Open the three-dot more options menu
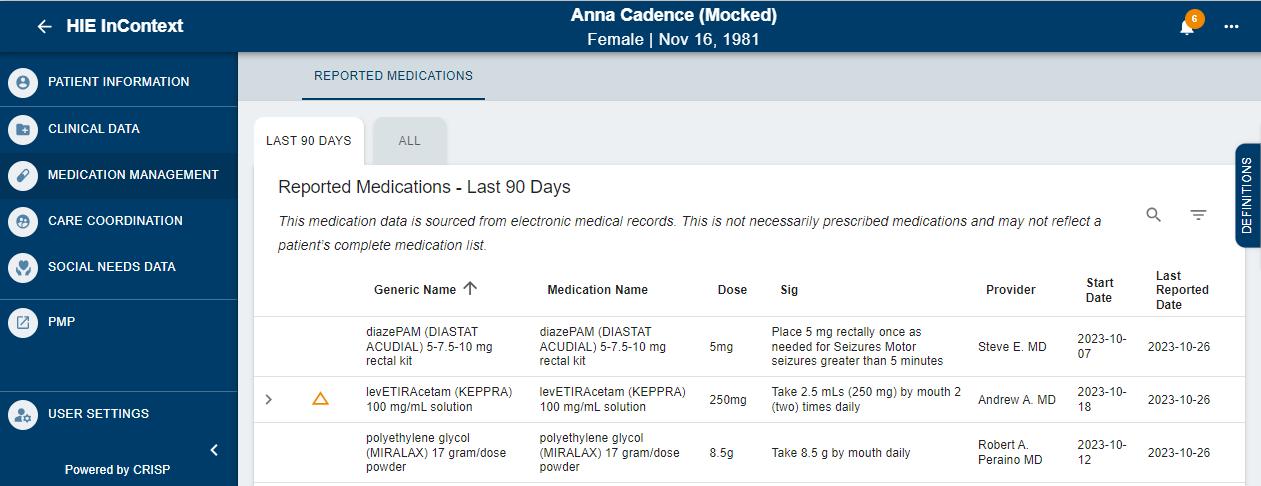The width and height of the screenshot is (1261, 486). [x=1231, y=27]
